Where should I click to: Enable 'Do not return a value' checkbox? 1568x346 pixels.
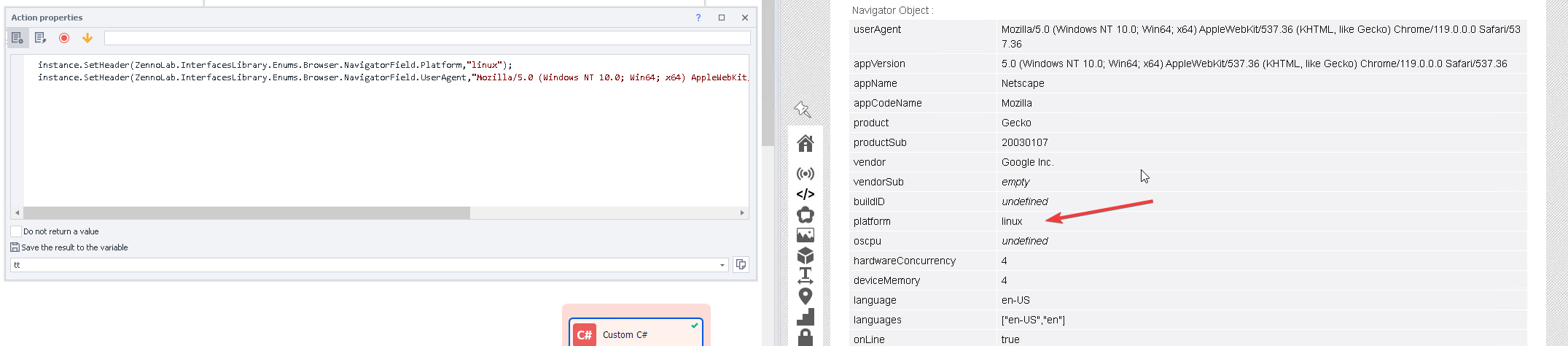16,231
